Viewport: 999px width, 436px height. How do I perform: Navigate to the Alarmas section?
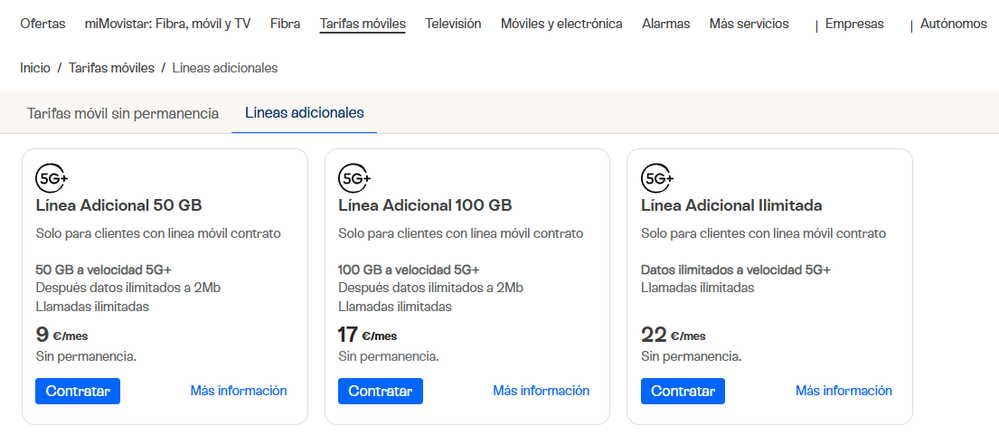(666, 24)
